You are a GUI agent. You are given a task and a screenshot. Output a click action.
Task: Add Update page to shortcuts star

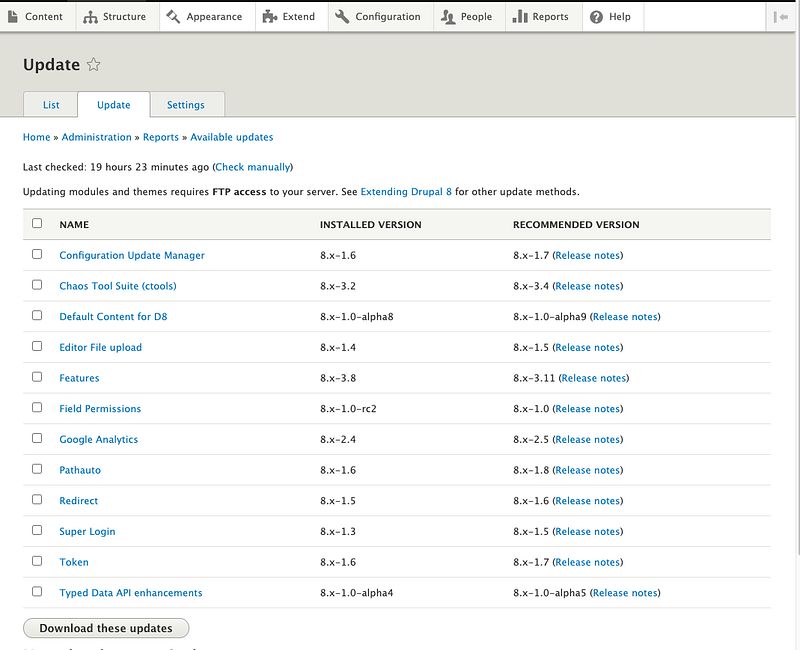tap(93, 64)
